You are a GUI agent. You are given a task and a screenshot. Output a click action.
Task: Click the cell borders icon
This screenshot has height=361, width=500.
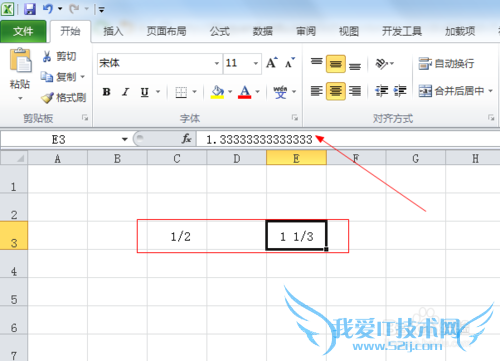(x=181, y=92)
